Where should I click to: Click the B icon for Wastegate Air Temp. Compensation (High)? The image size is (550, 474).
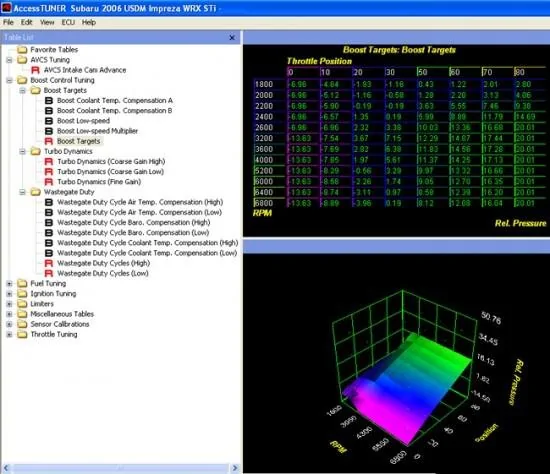(x=49, y=202)
